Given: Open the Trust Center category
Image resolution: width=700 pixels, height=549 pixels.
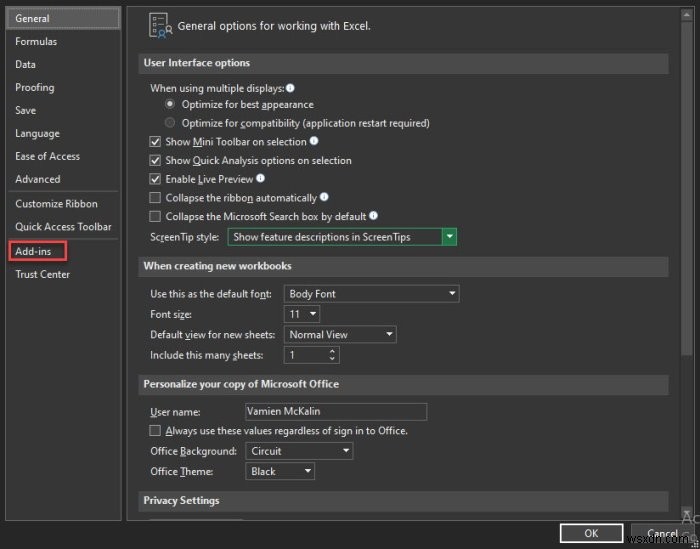Looking at the screenshot, I should pos(63,274).
